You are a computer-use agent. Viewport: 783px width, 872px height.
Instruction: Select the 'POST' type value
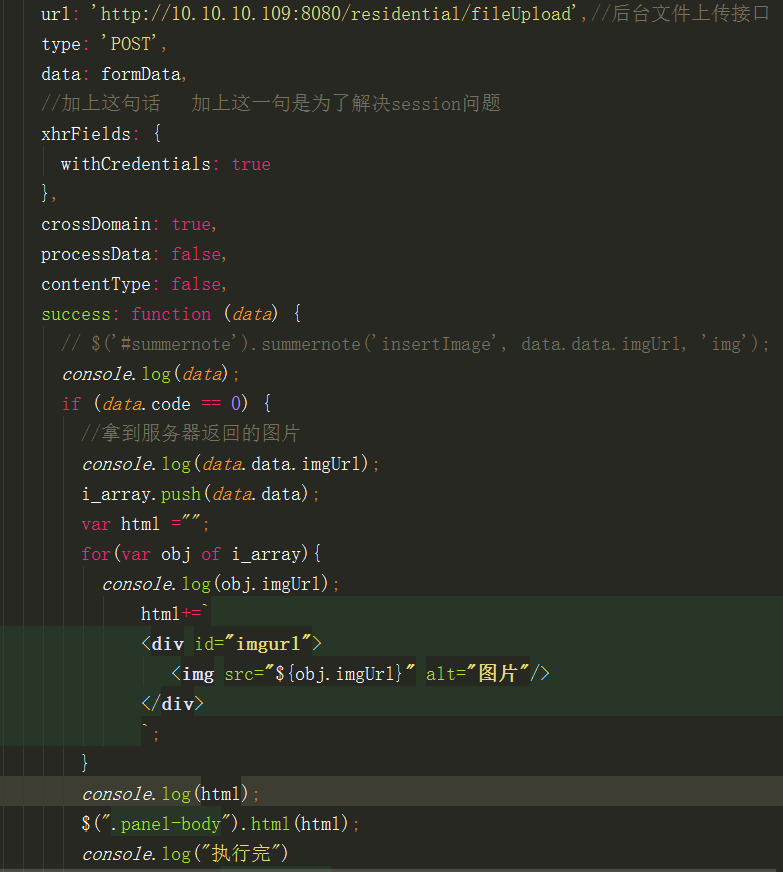[130, 43]
